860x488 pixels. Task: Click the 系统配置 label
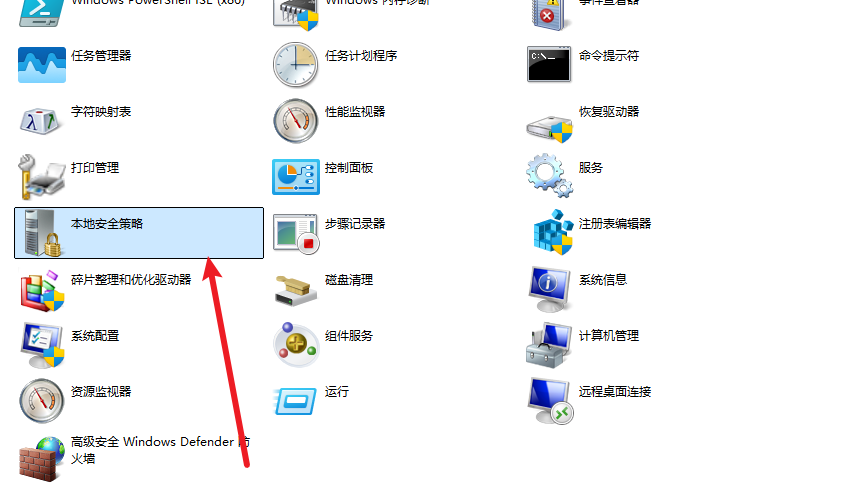(95, 336)
